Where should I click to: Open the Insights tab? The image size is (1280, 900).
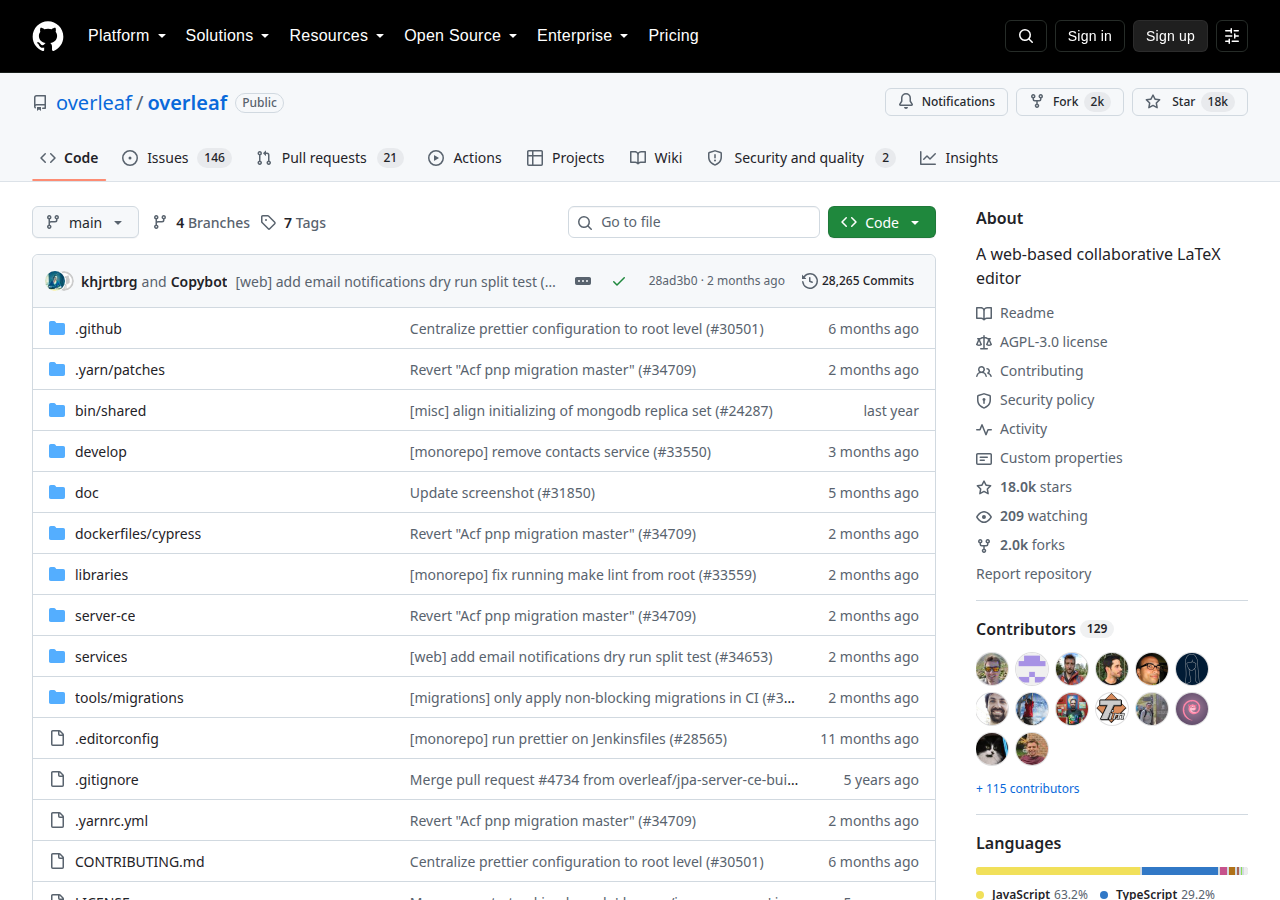(959, 158)
